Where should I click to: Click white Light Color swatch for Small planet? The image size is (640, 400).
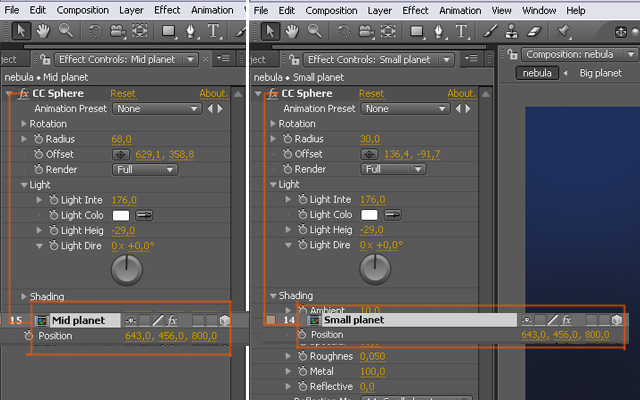point(369,214)
